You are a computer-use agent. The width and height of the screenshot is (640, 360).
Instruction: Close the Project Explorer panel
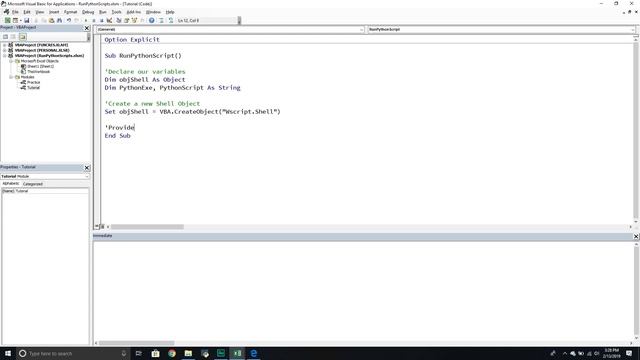coord(87,28)
